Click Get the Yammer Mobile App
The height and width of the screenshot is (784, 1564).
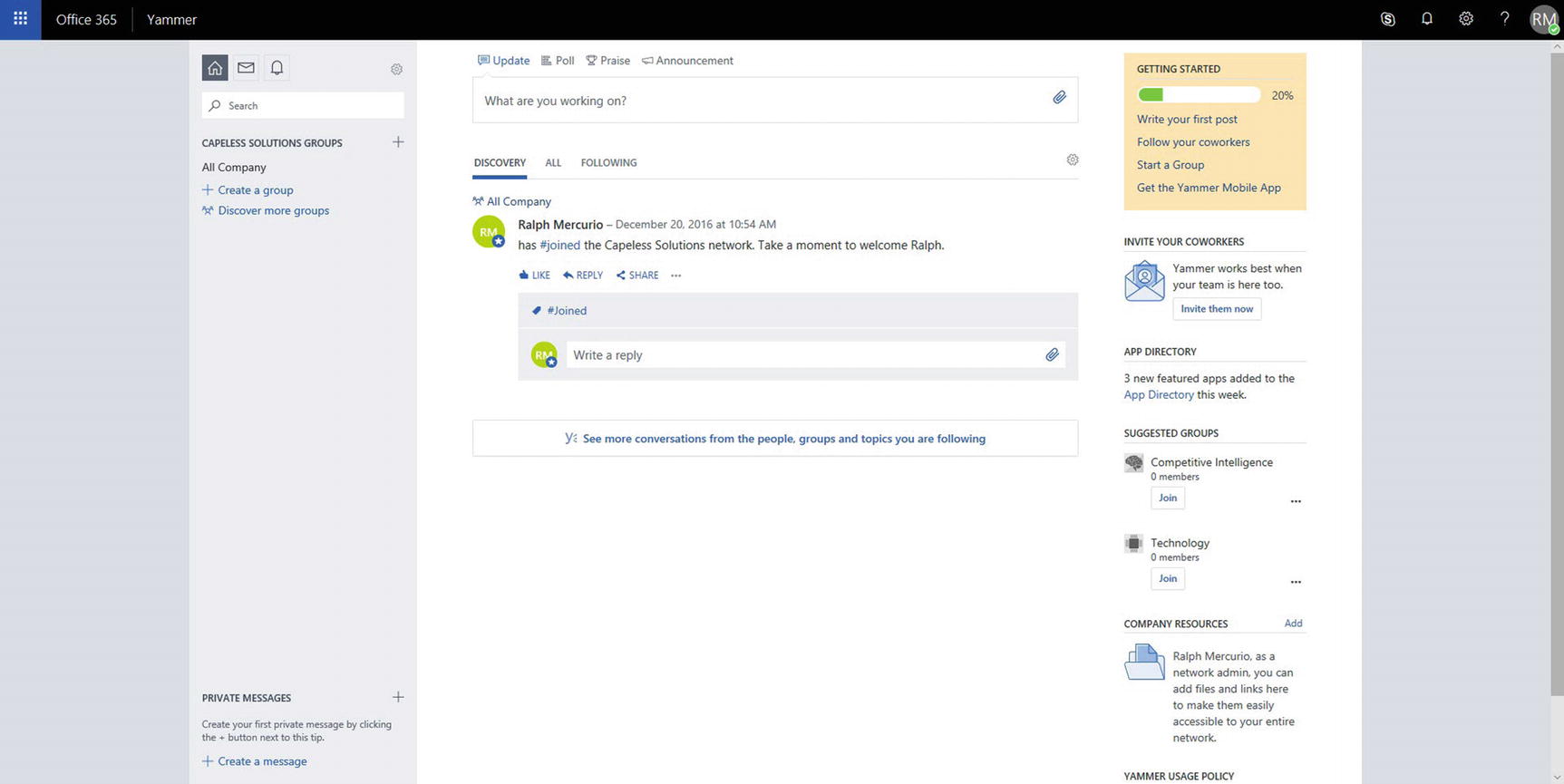[1209, 188]
